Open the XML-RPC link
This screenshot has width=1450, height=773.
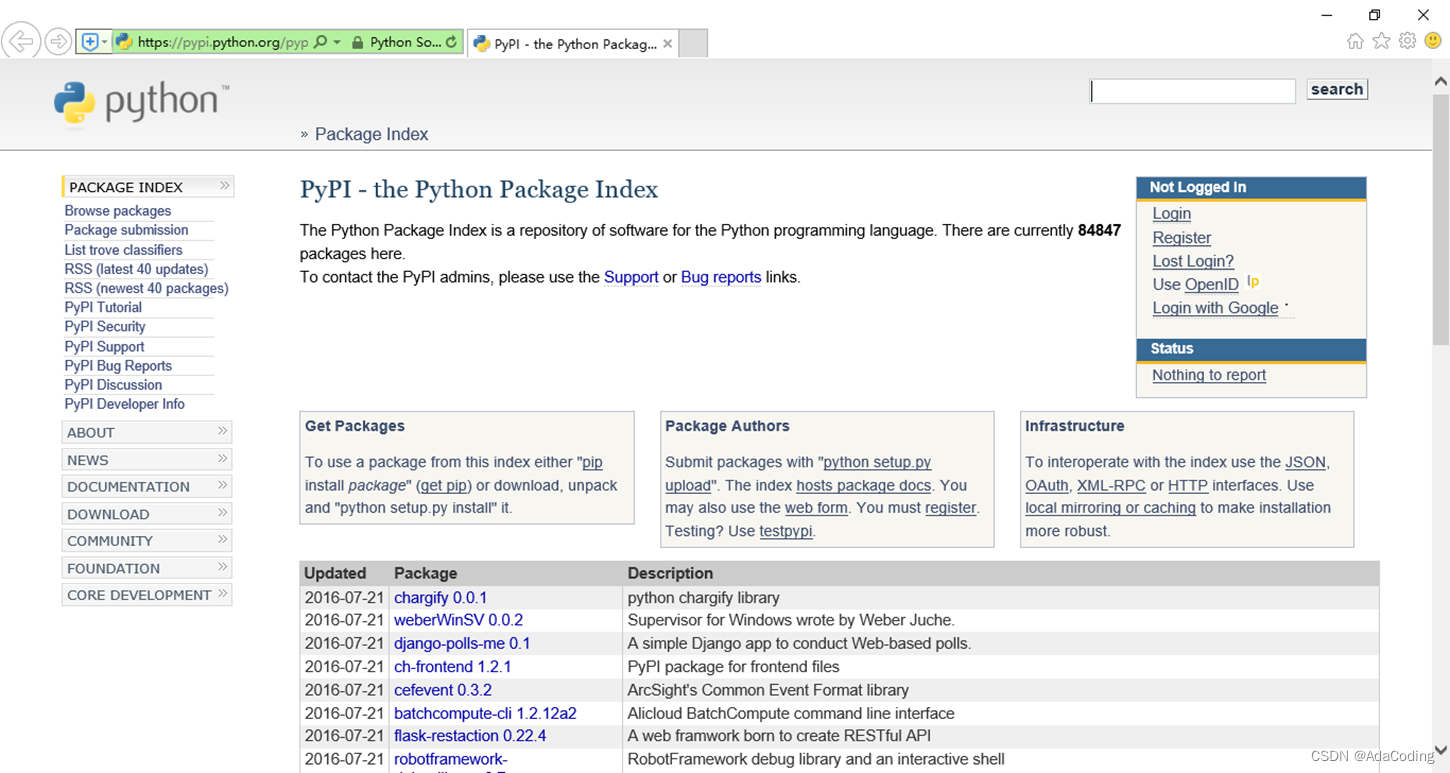pos(1111,485)
